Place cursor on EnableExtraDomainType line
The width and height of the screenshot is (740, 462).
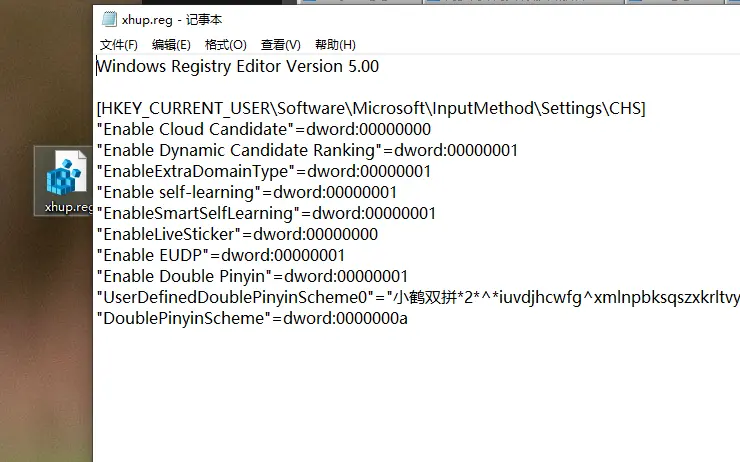[263, 171]
